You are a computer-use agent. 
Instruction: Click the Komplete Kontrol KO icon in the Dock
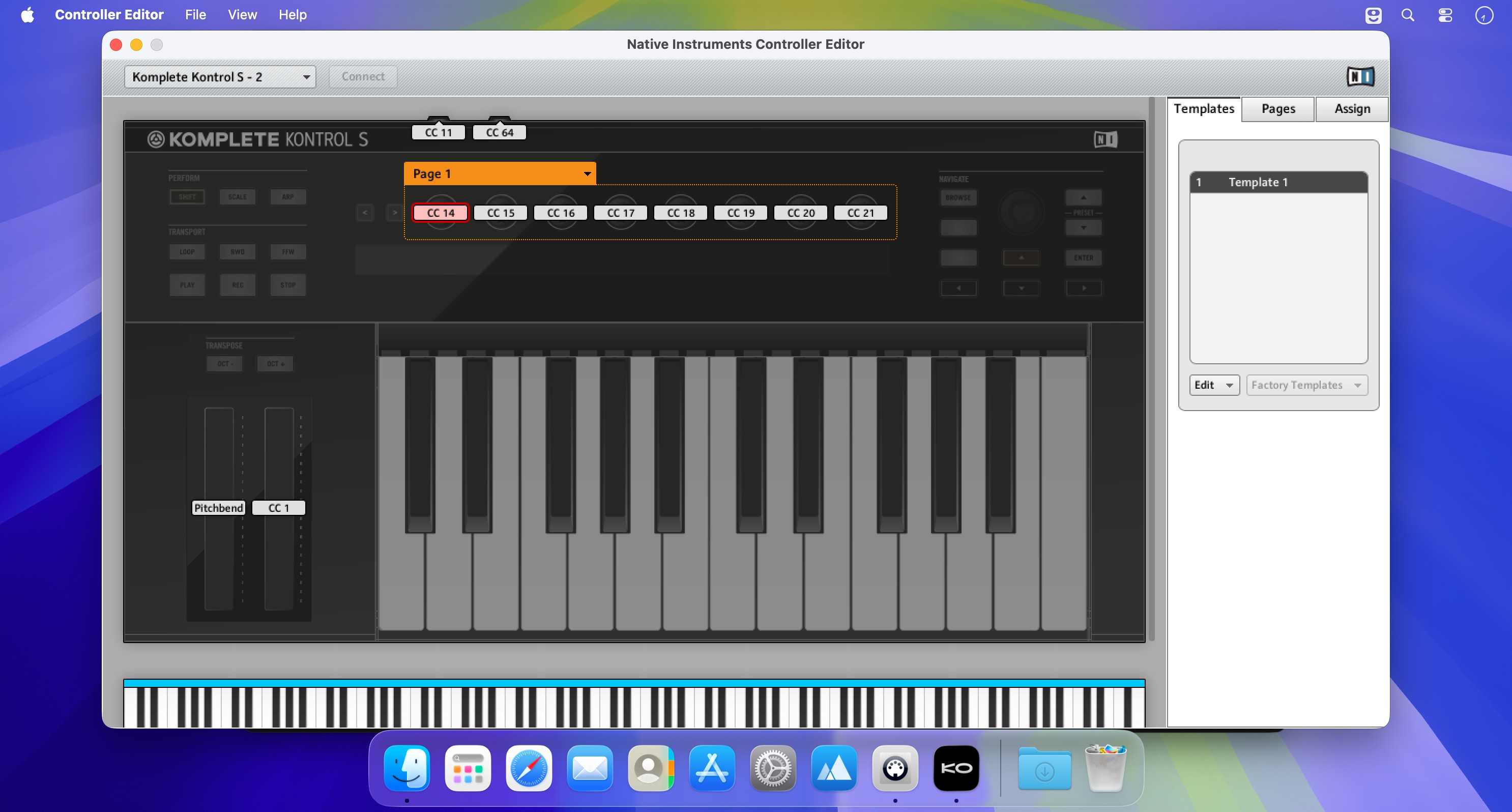[956, 768]
